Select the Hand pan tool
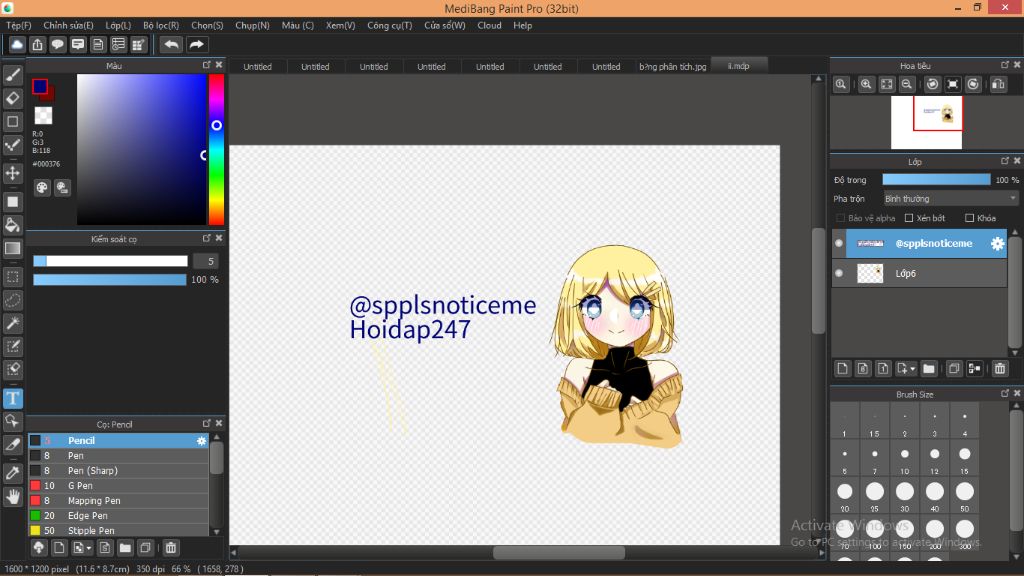This screenshot has width=1024, height=576. pos(12,497)
